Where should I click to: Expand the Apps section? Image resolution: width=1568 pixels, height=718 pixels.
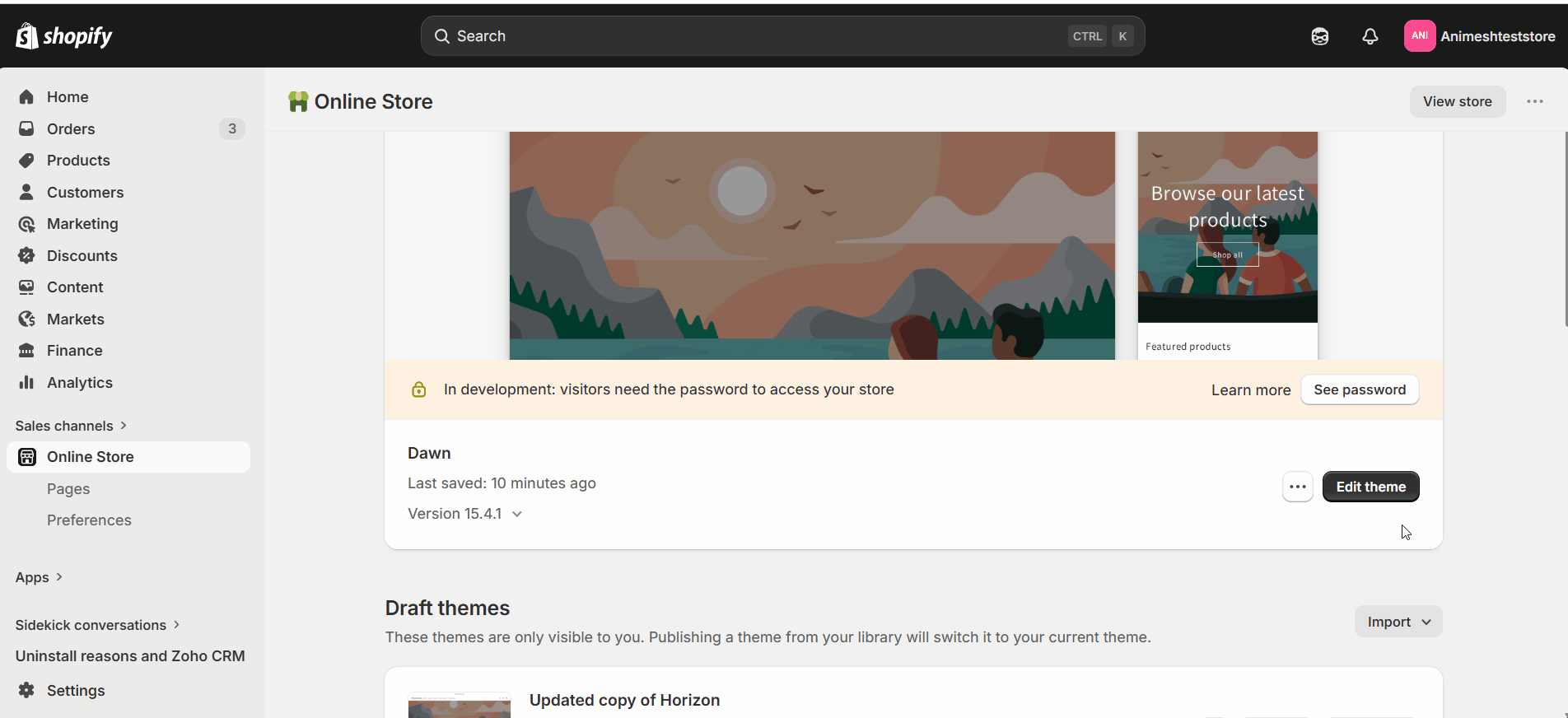40,577
